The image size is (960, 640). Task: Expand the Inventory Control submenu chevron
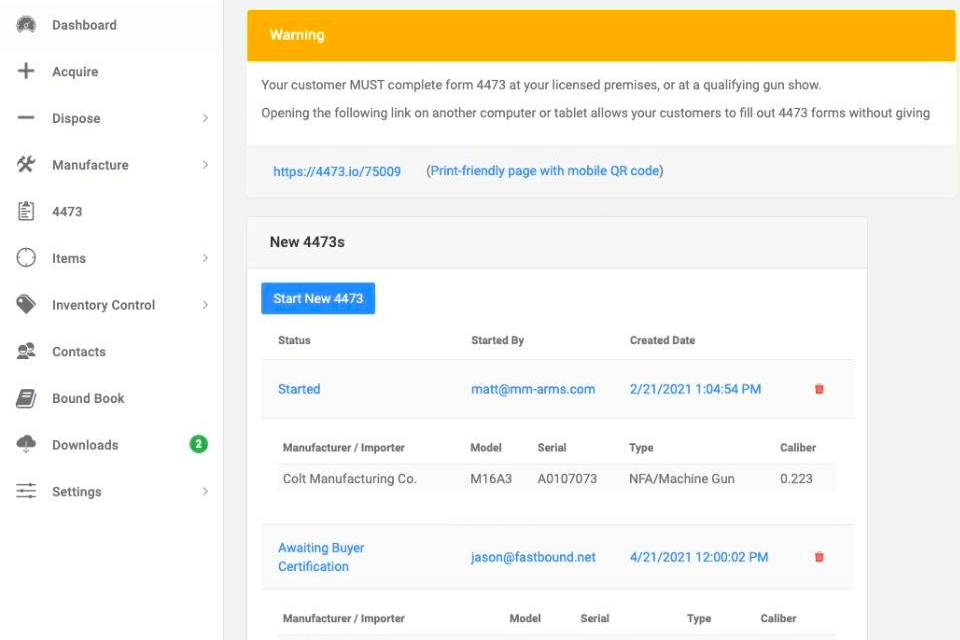coord(205,304)
